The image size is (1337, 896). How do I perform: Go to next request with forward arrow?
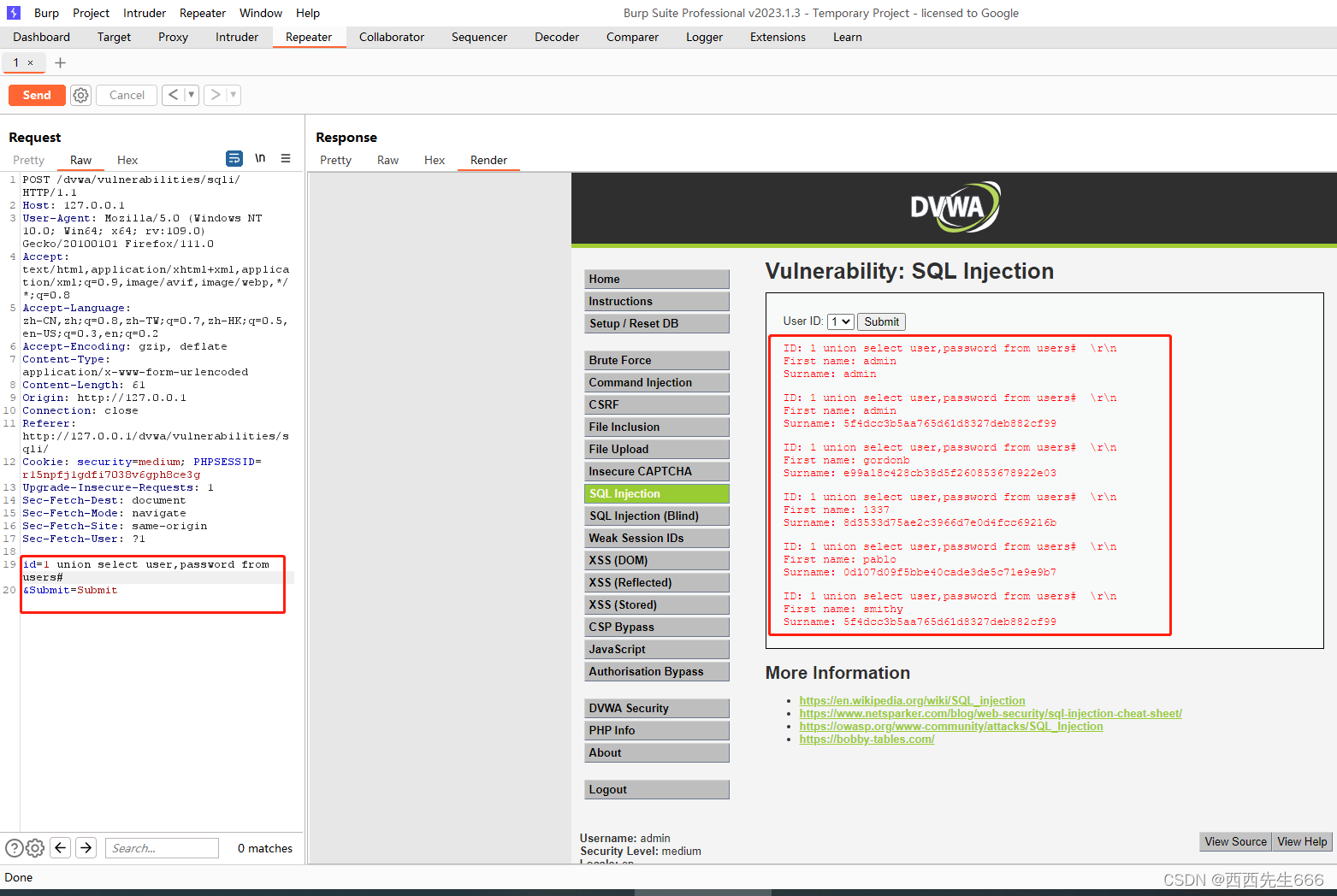[x=216, y=95]
